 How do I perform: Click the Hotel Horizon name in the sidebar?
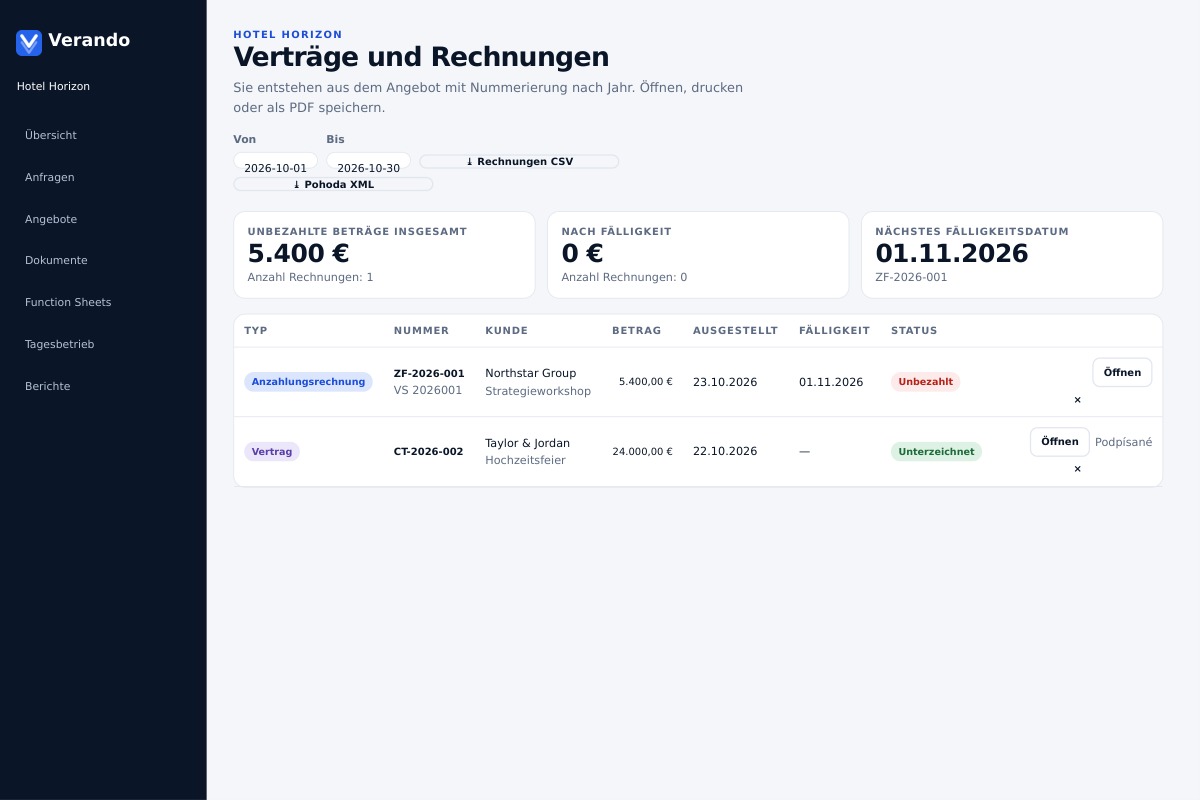tap(53, 86)
